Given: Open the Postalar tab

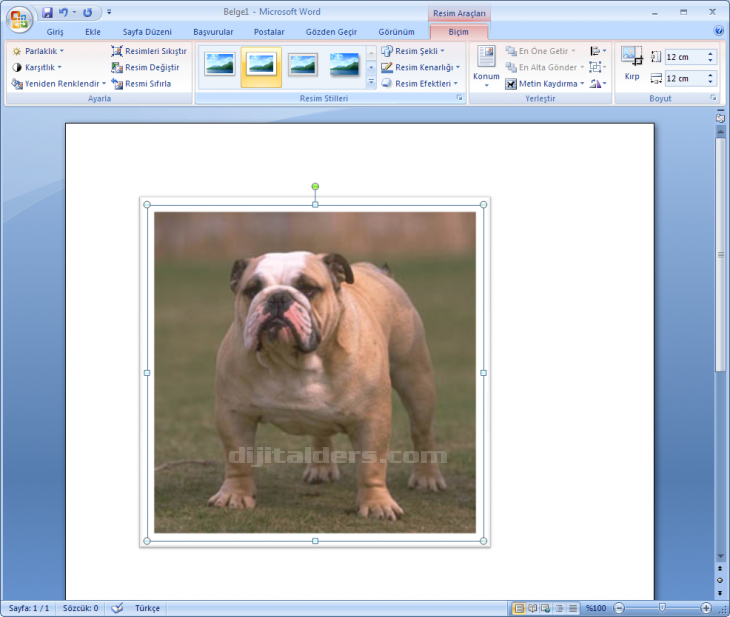Looking at the screenshot, I should tap(269, 32).
